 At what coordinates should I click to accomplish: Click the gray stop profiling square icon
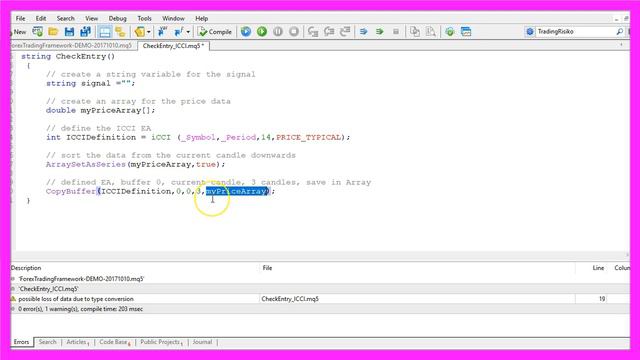click(x=396, y=31)
